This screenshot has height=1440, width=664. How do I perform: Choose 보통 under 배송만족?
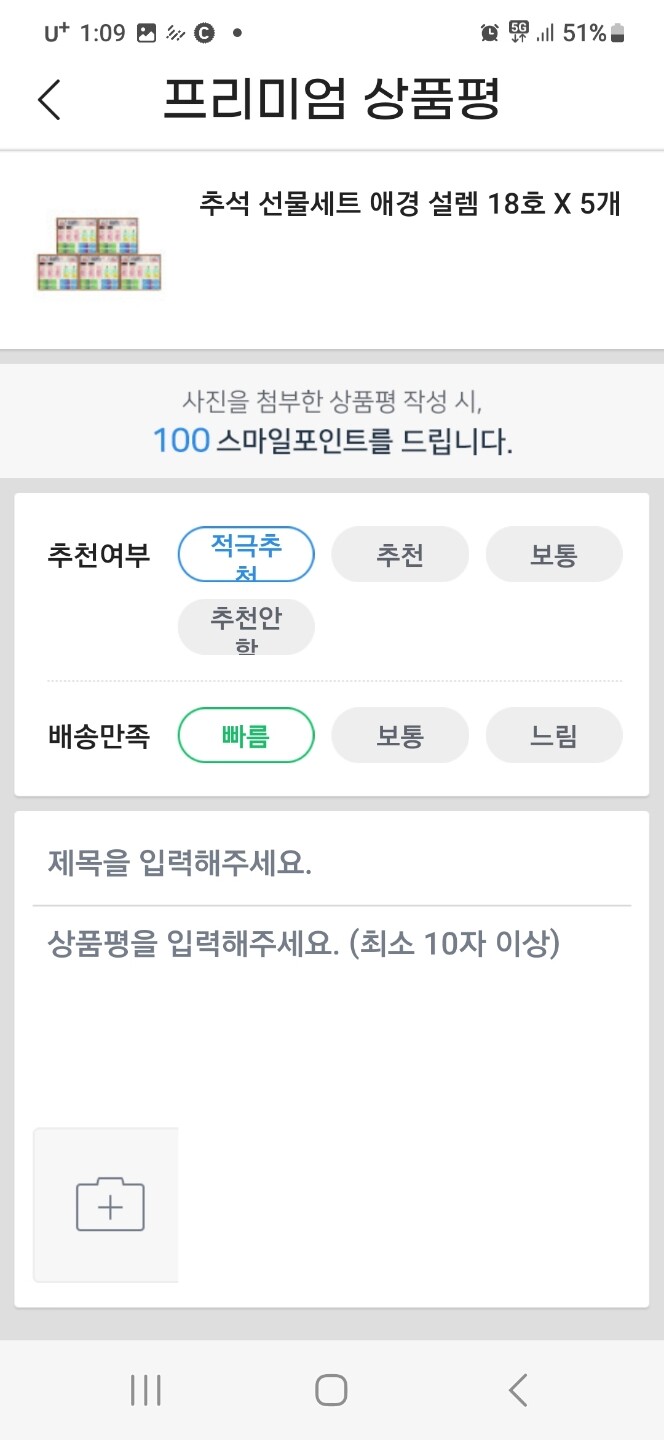coord(400,734)
